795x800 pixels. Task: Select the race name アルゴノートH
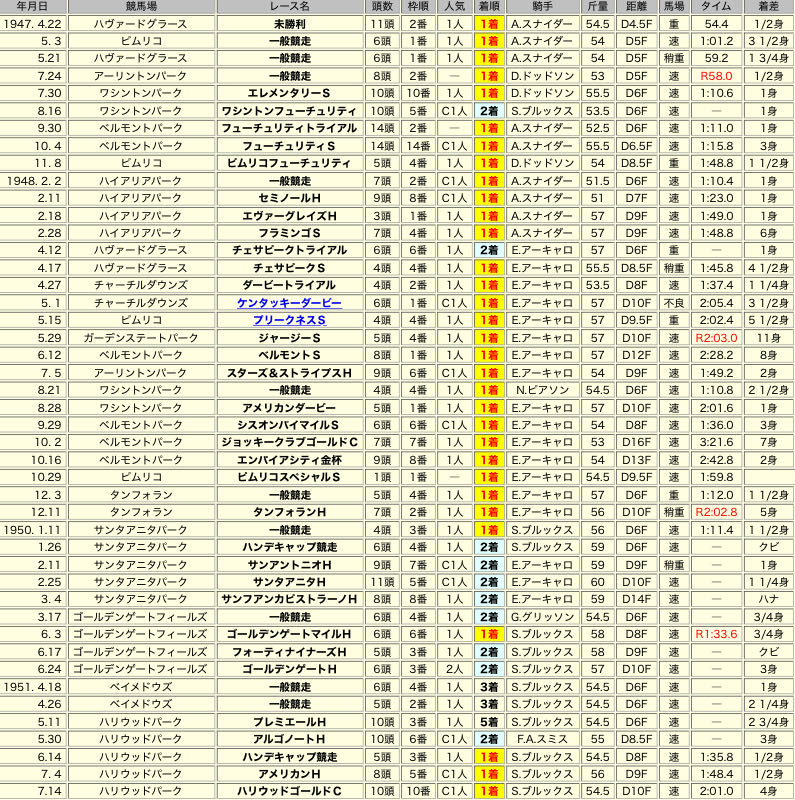point(289,739)
